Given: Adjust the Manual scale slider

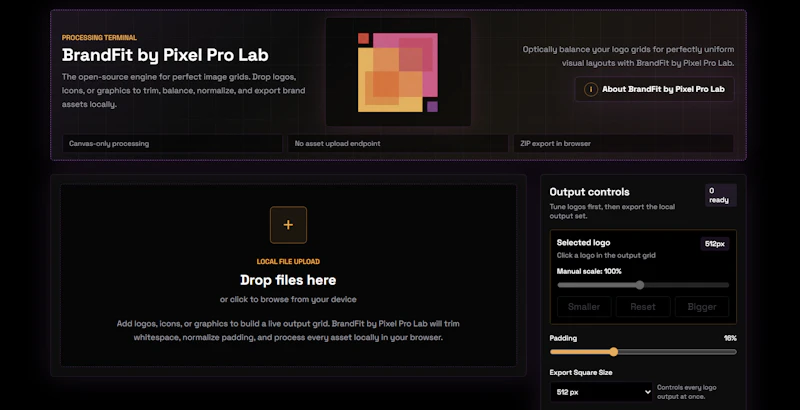Looking at the screenshot, I should pos(643,285).
